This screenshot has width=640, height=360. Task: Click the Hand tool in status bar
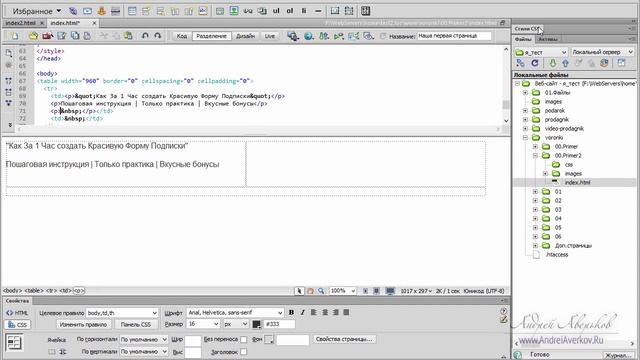click(x=310, y=291)
